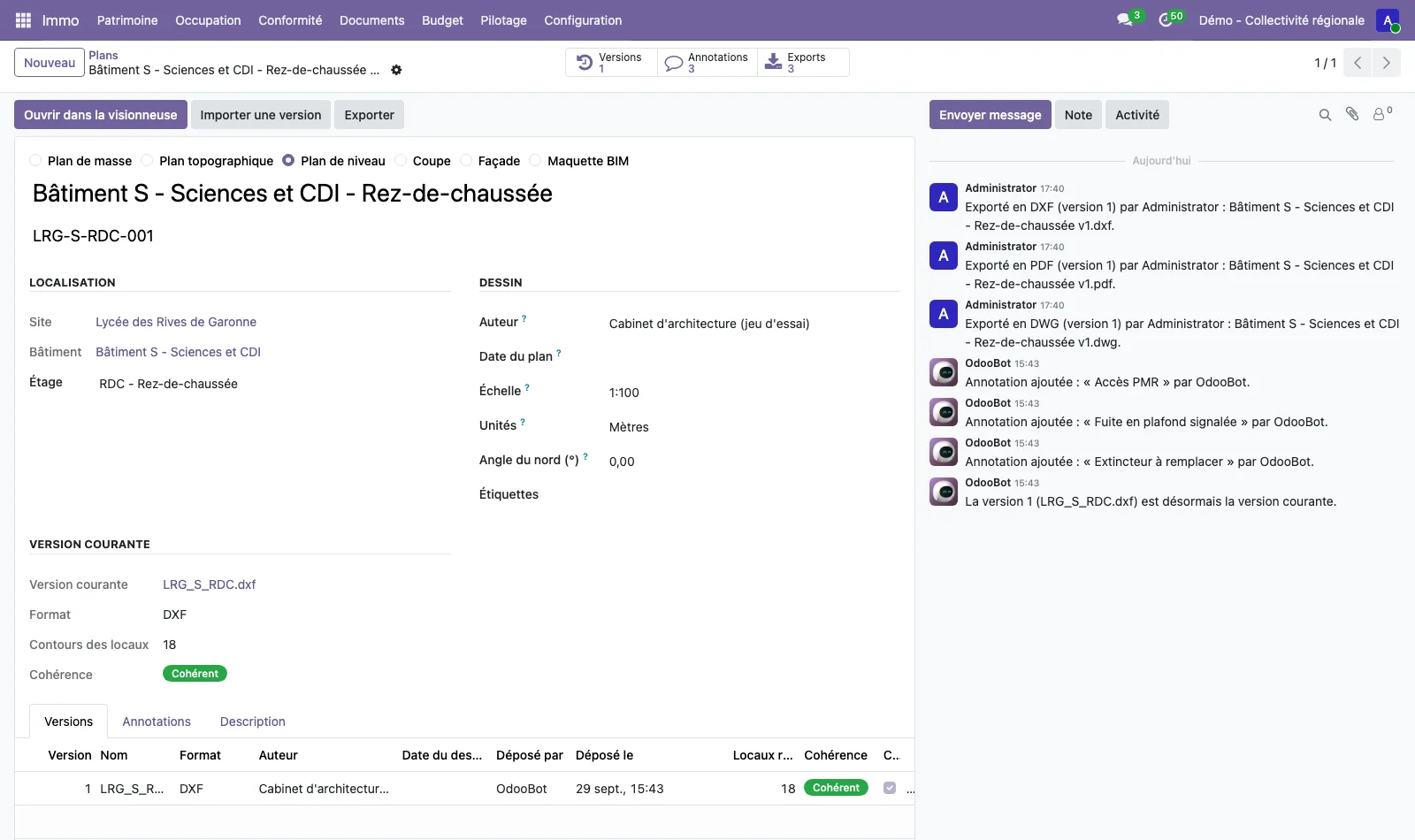Select Maquette BIM radio option
1415x840 pixels.
coord(535,160)
